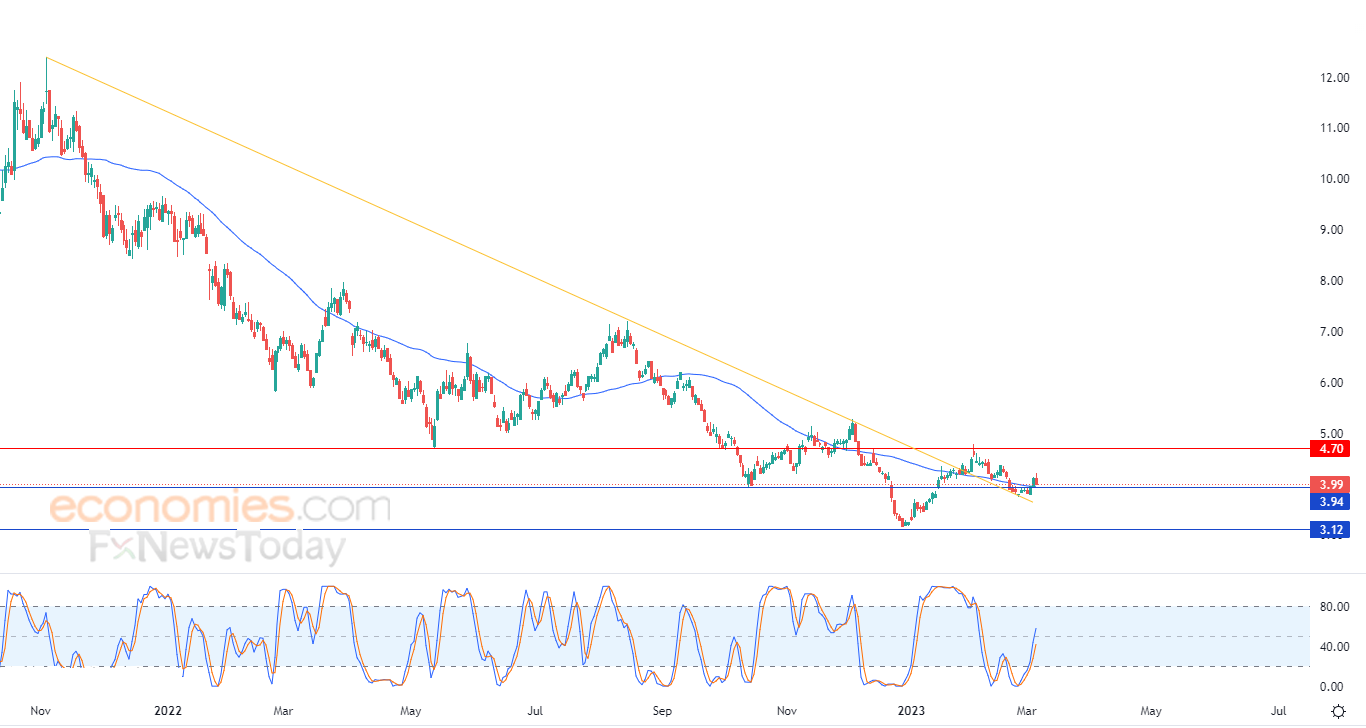Click the 12.00 price axis value
Screen dimensions: 1366x728
tap(1333, 77)
